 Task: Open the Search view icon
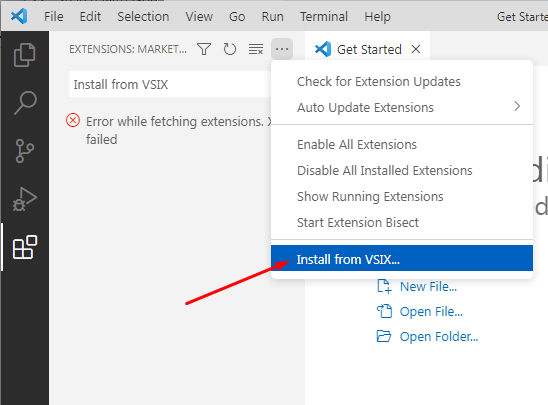24,103
